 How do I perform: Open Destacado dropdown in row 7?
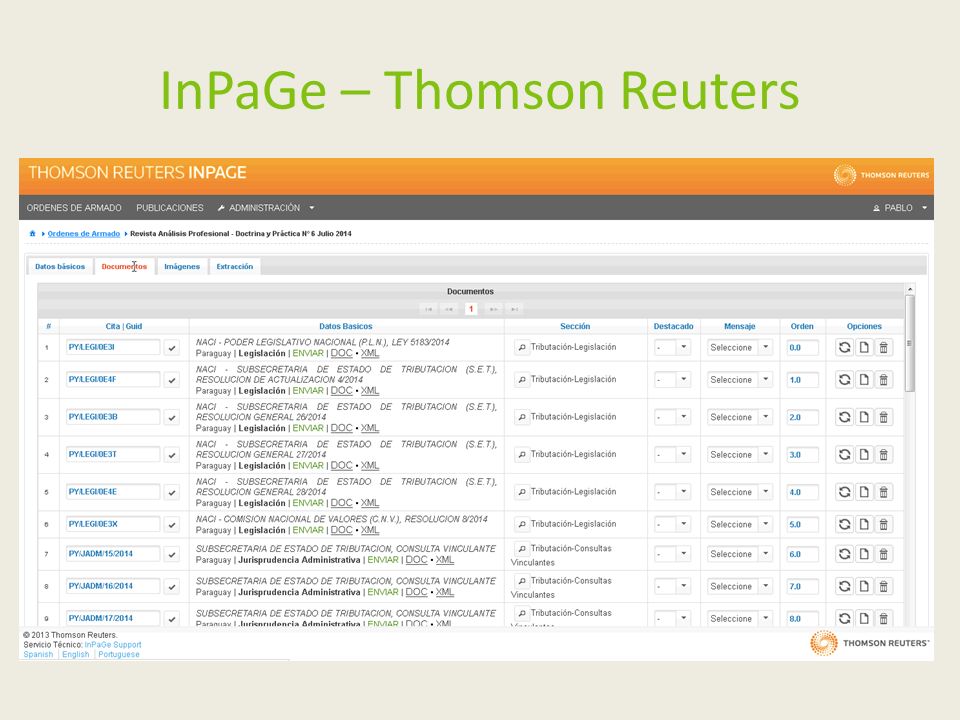pyautogui.click(x=672, y=553)
